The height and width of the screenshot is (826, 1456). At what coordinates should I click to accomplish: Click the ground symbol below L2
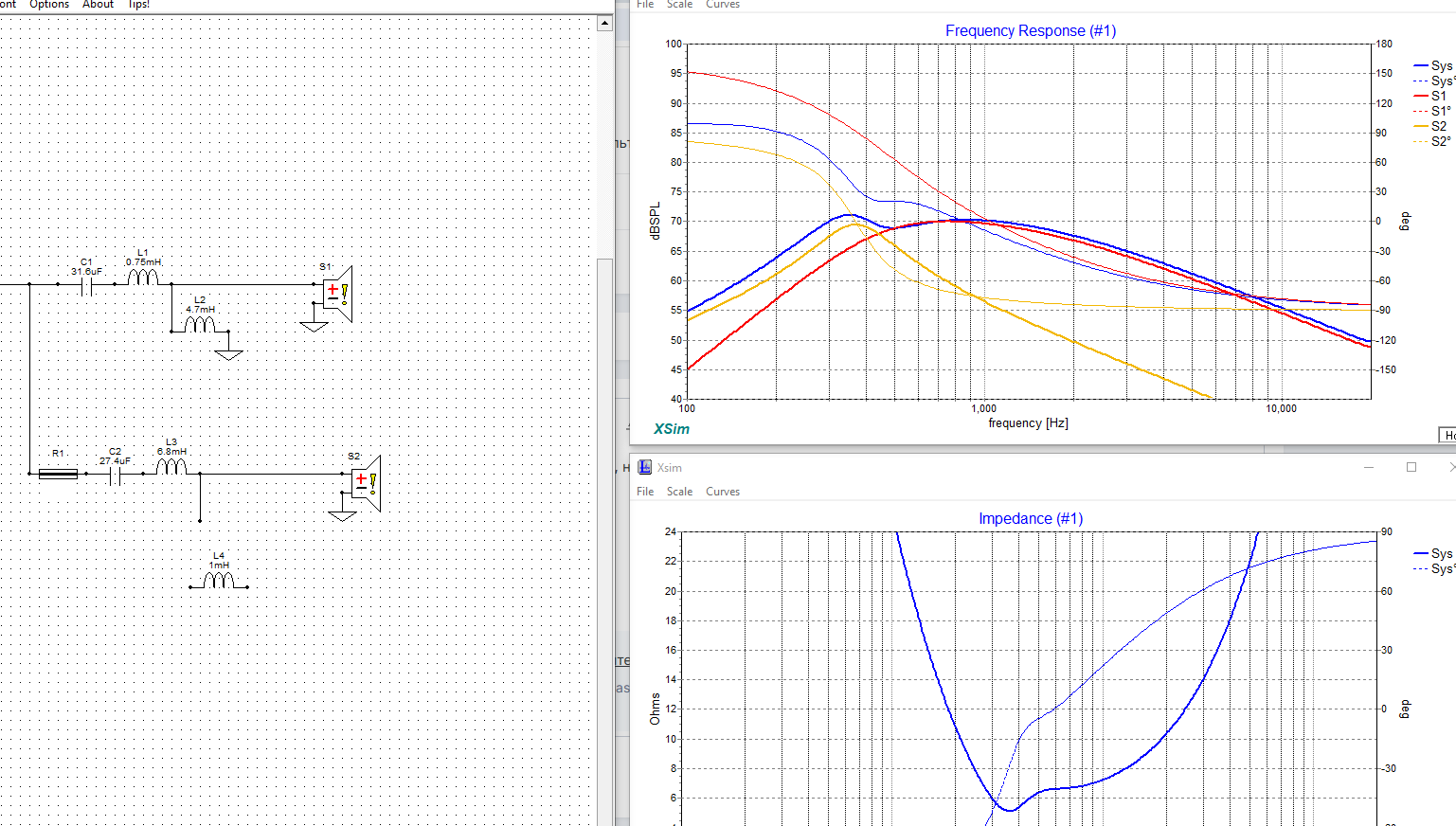(228, 354)
